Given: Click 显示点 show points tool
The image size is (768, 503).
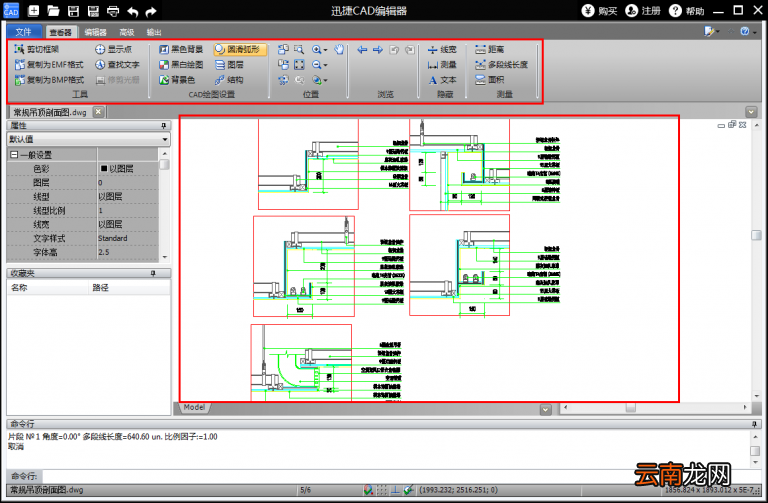Looking at the screenshot, I should point(113,49).
